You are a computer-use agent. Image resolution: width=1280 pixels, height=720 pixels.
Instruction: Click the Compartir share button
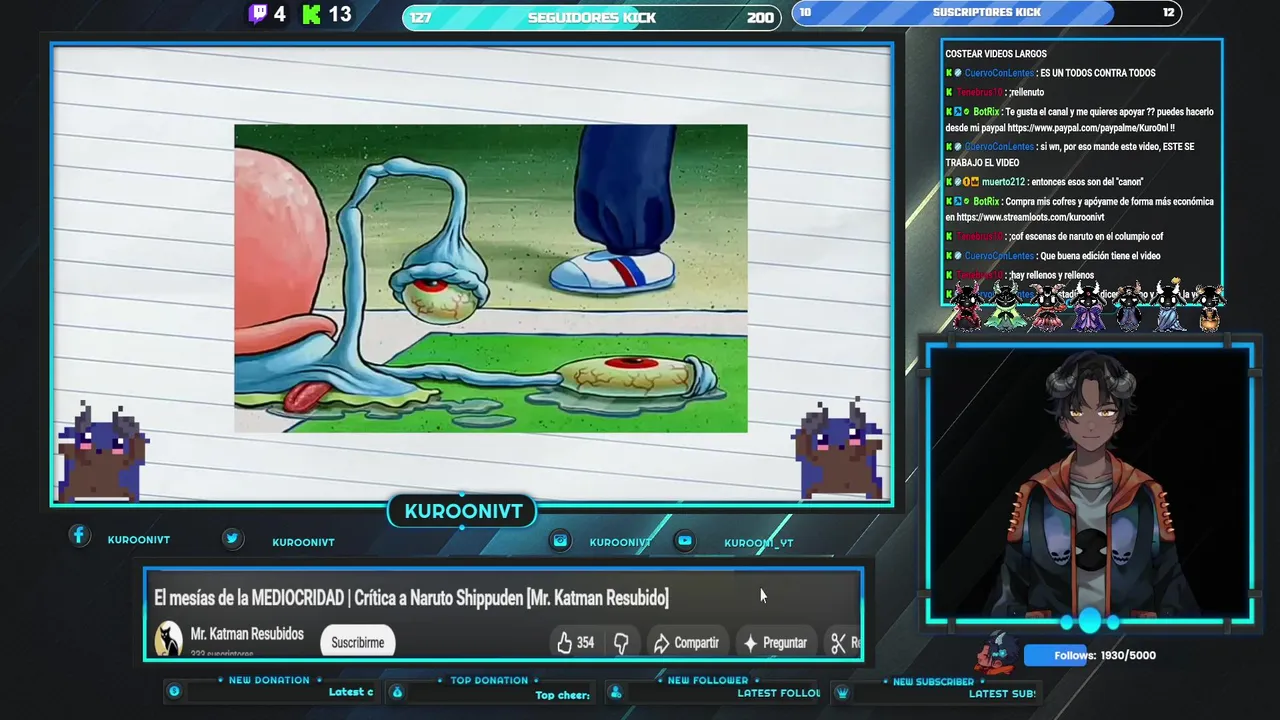686,643
